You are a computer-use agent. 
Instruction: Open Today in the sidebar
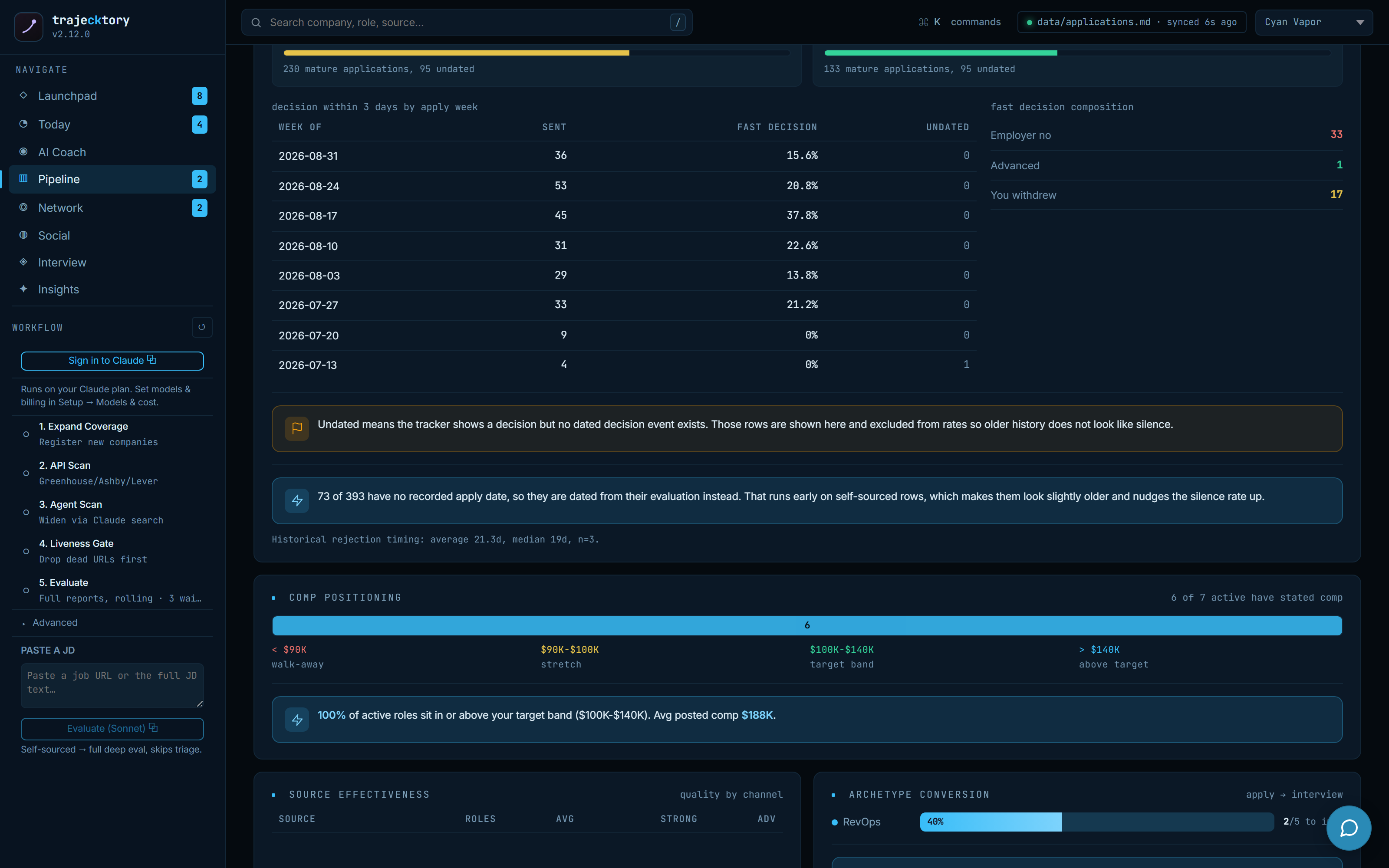(x=112, y=125)
